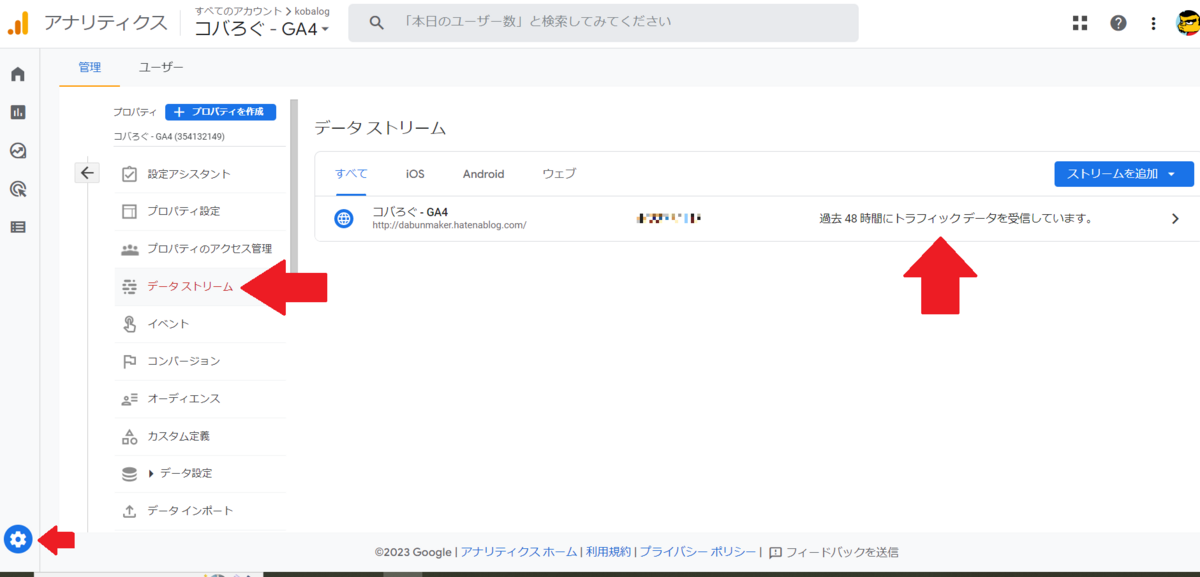
Task: Click the コンバージョン flag icon
Action: [x=129, y=361]
